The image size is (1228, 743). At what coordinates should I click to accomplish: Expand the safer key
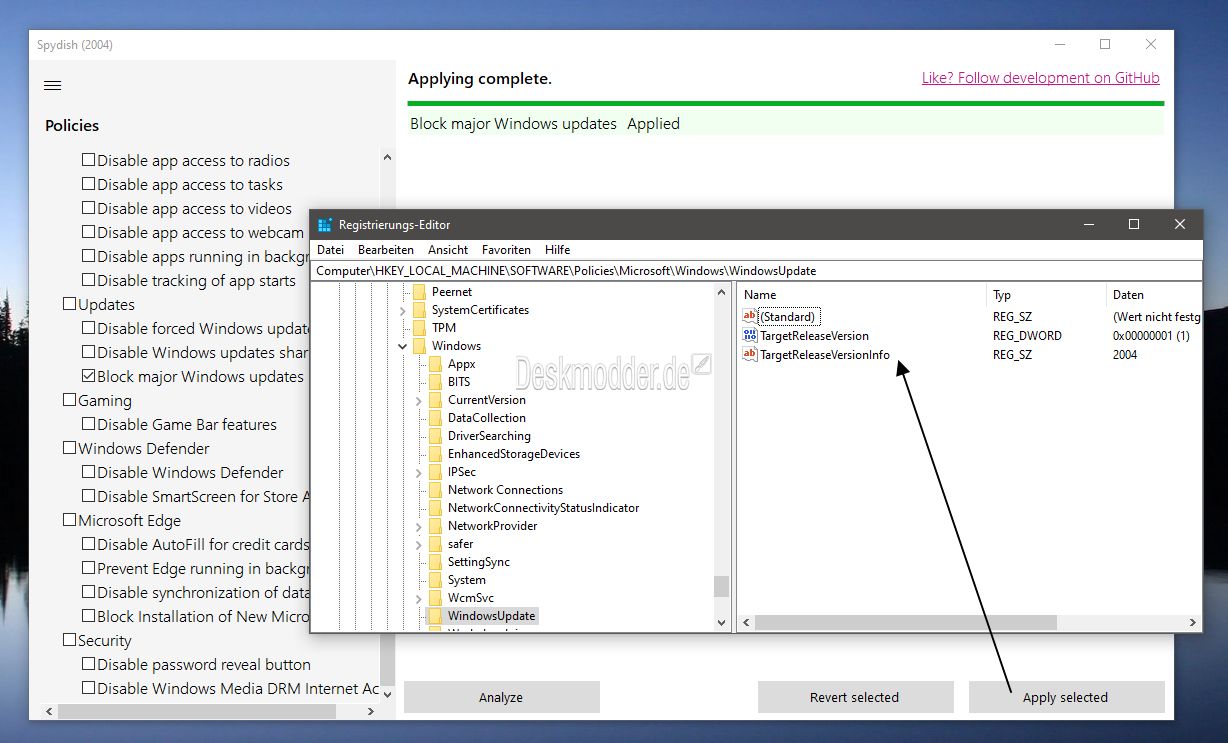pyautogui.click(x=419, y=544)
